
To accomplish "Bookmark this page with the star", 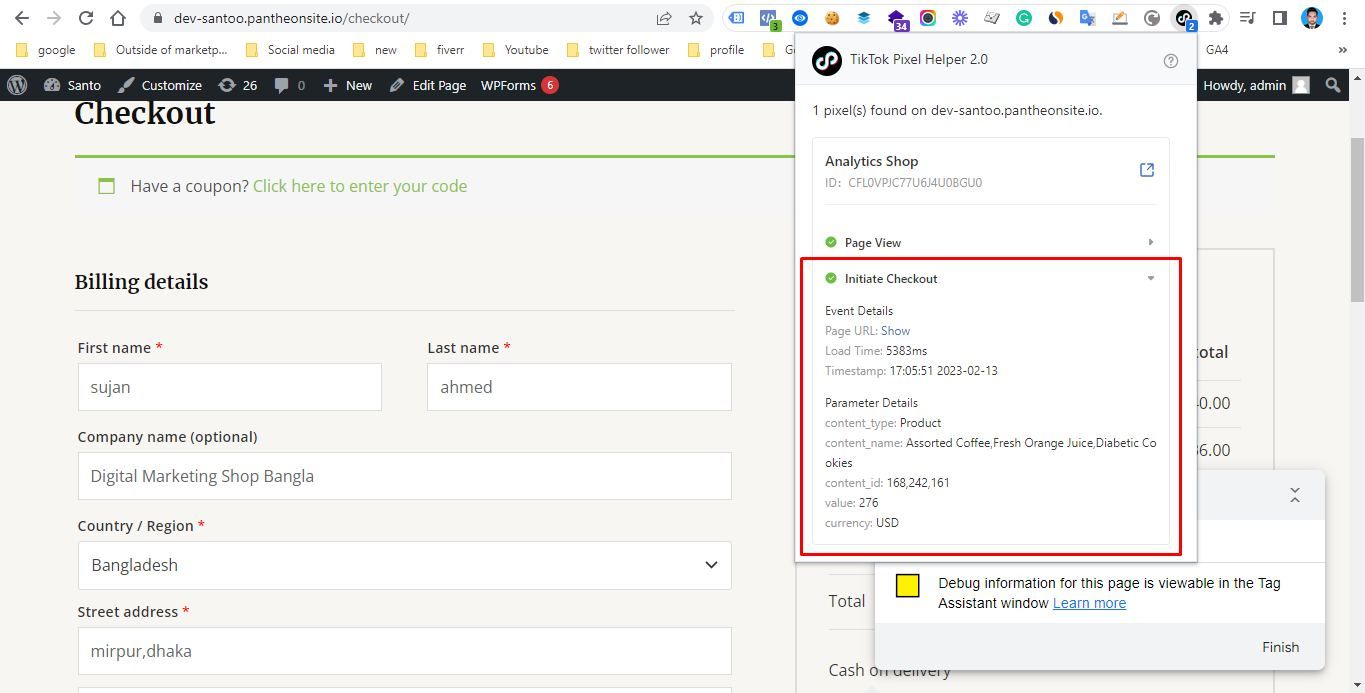I will [x=696, y=18].
